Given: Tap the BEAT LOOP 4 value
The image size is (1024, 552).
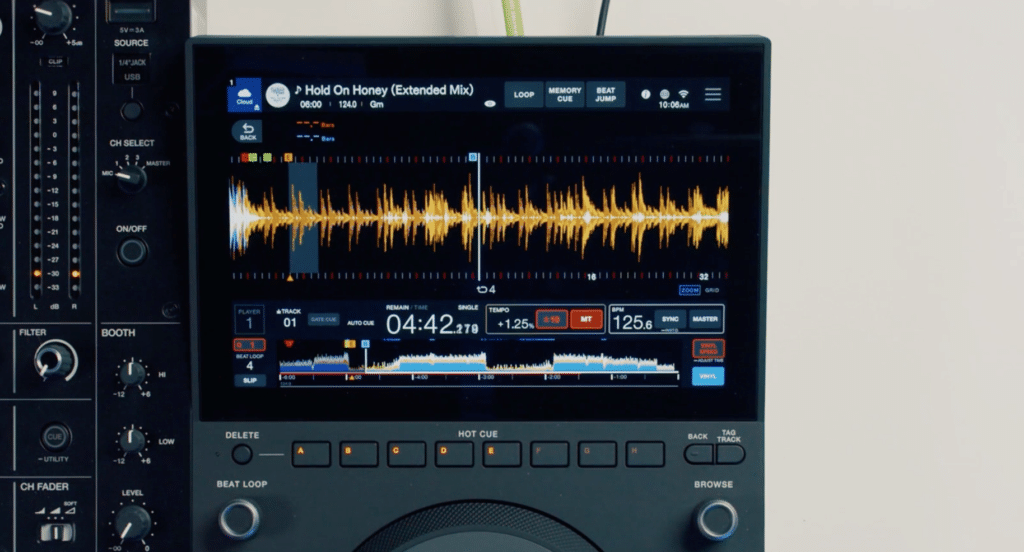Looking at the screenshot, I should coord(249,365).
